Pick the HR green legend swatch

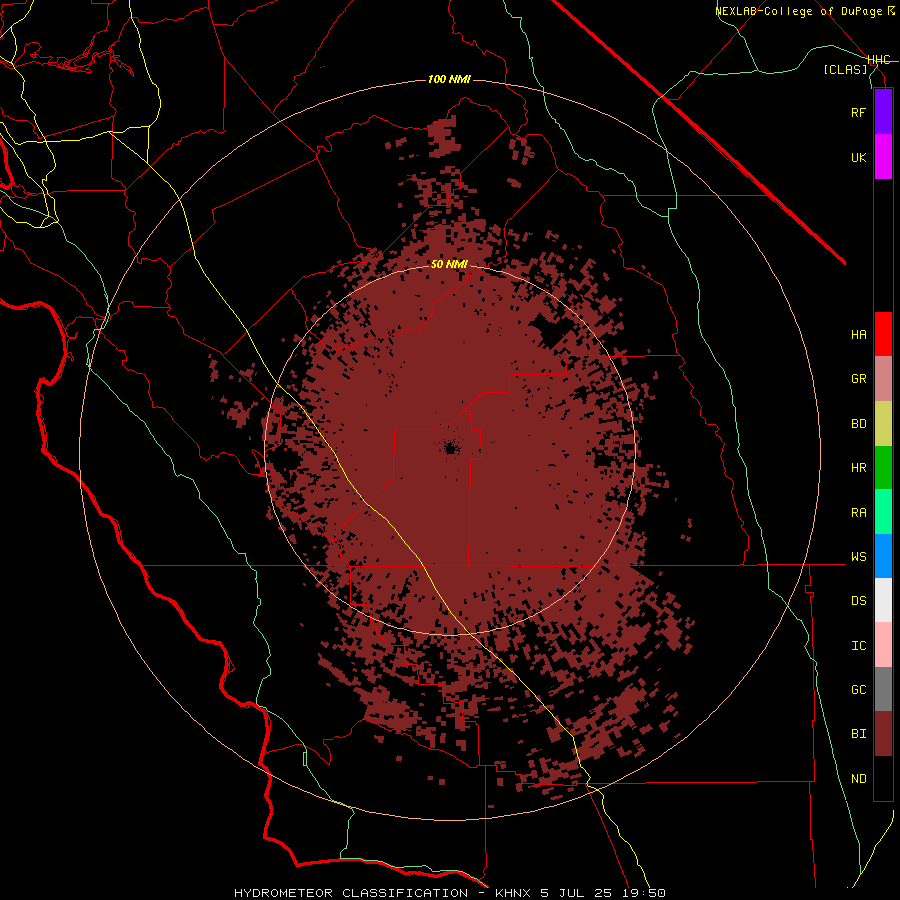pyautogui.click(x=883, y=468)
